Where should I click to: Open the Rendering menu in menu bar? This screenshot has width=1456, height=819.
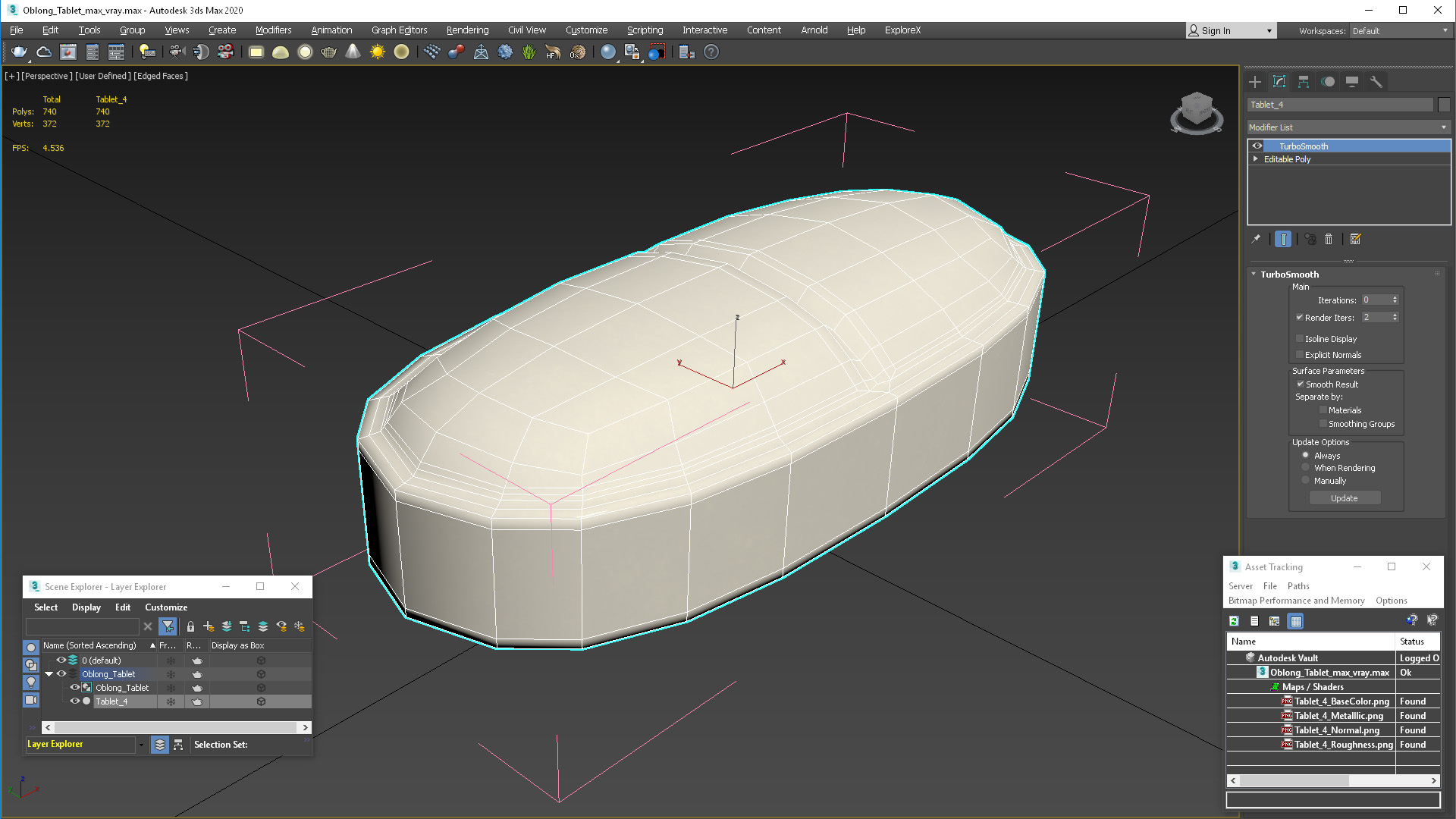pos(466,30)
